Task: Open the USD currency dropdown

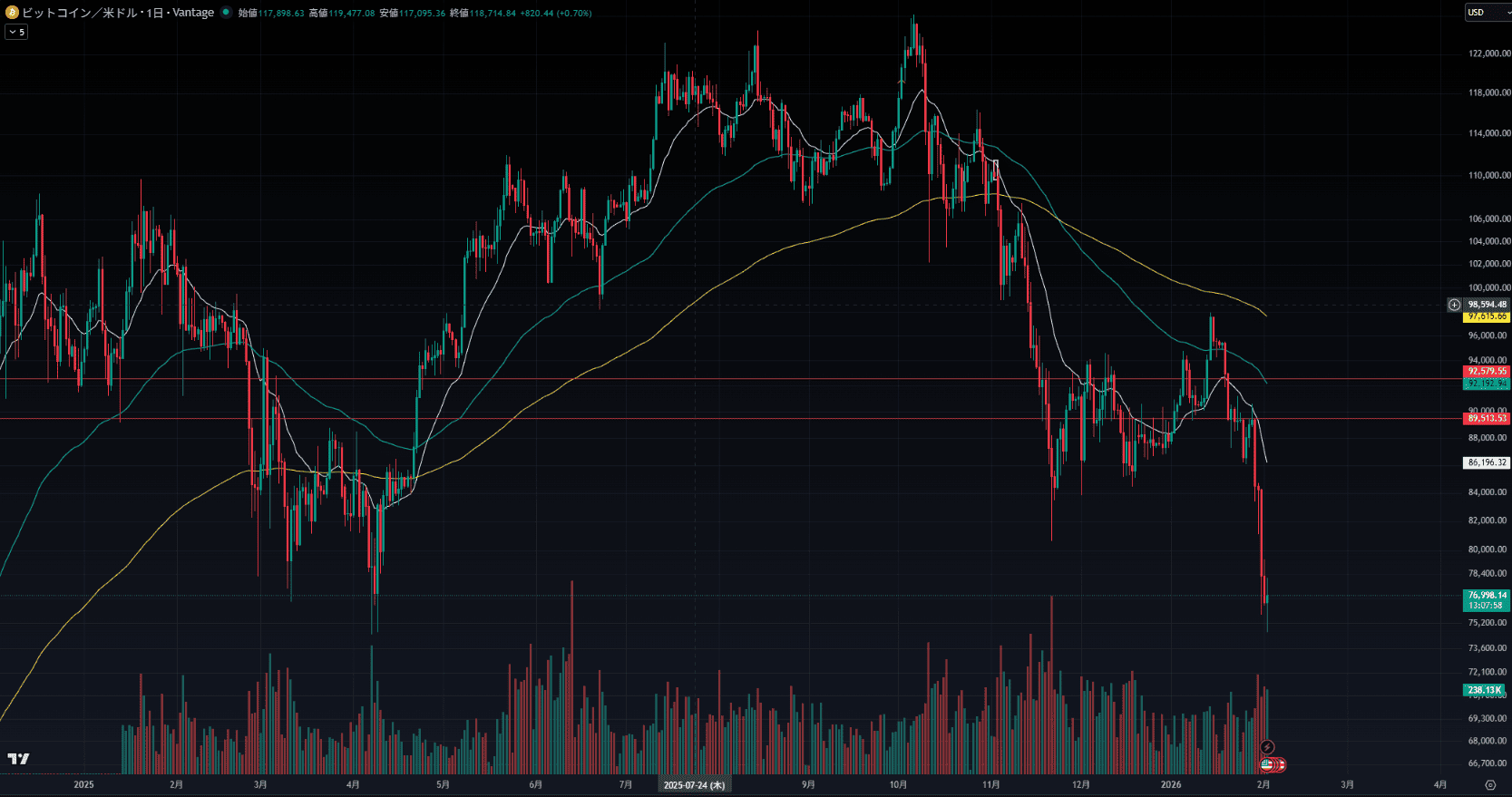Action: tap(1488, 13)
